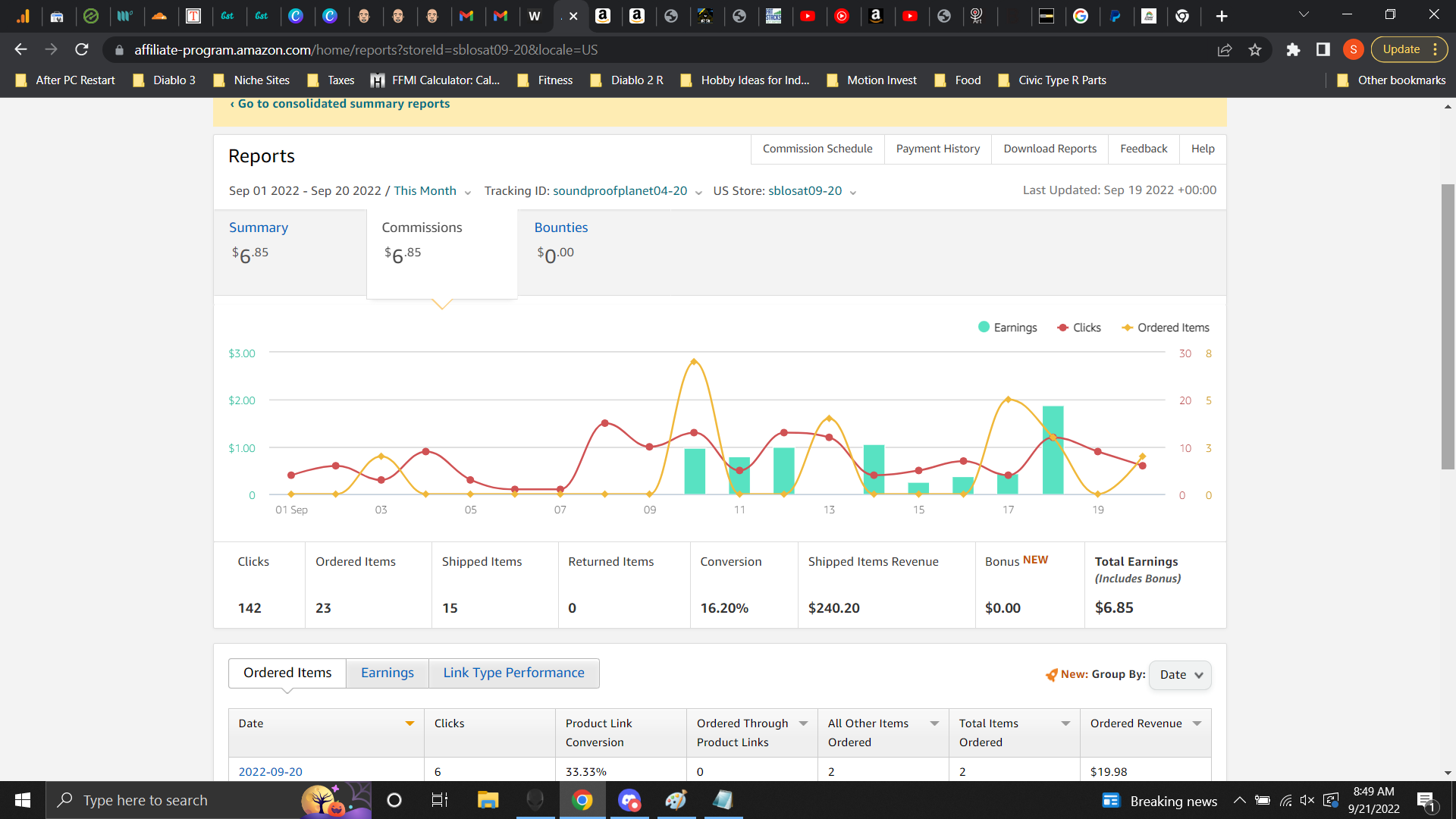This screenshot has width=1456, height=819.
Task: Open the Niche Sites bookmark folder
Action: click(x=252, y=80)
